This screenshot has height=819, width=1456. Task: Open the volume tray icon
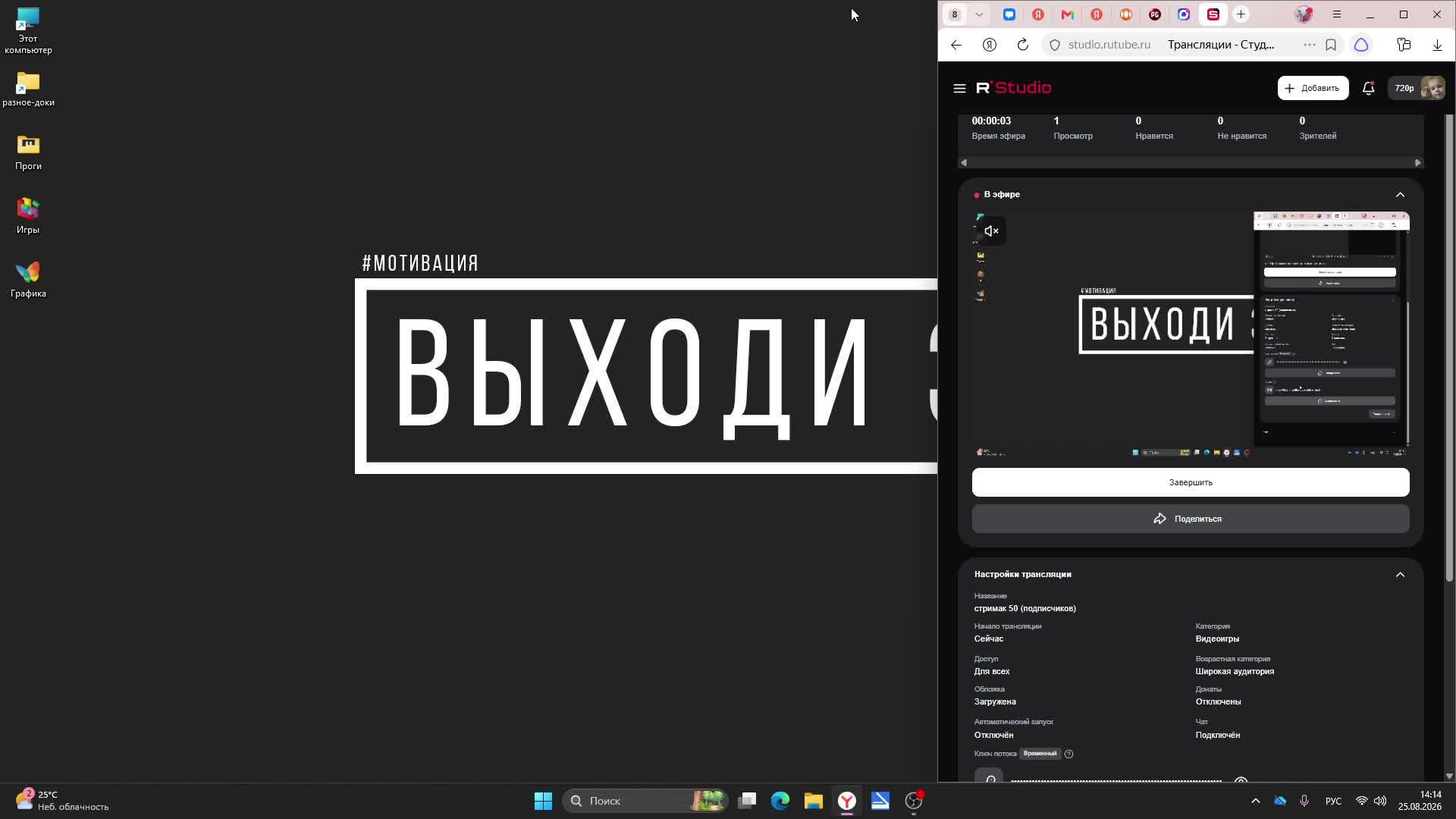tap(1380, 801)
